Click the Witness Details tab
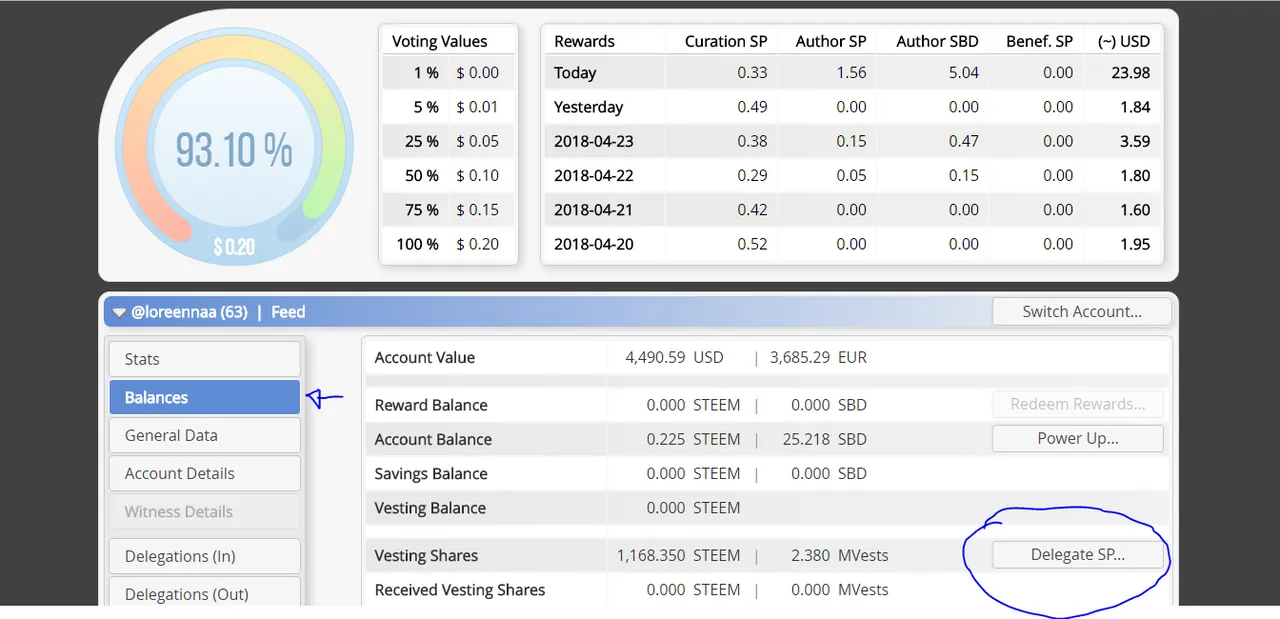Image resolution: width=1280 pixels, height=619 pixels. tap(204, 511)
